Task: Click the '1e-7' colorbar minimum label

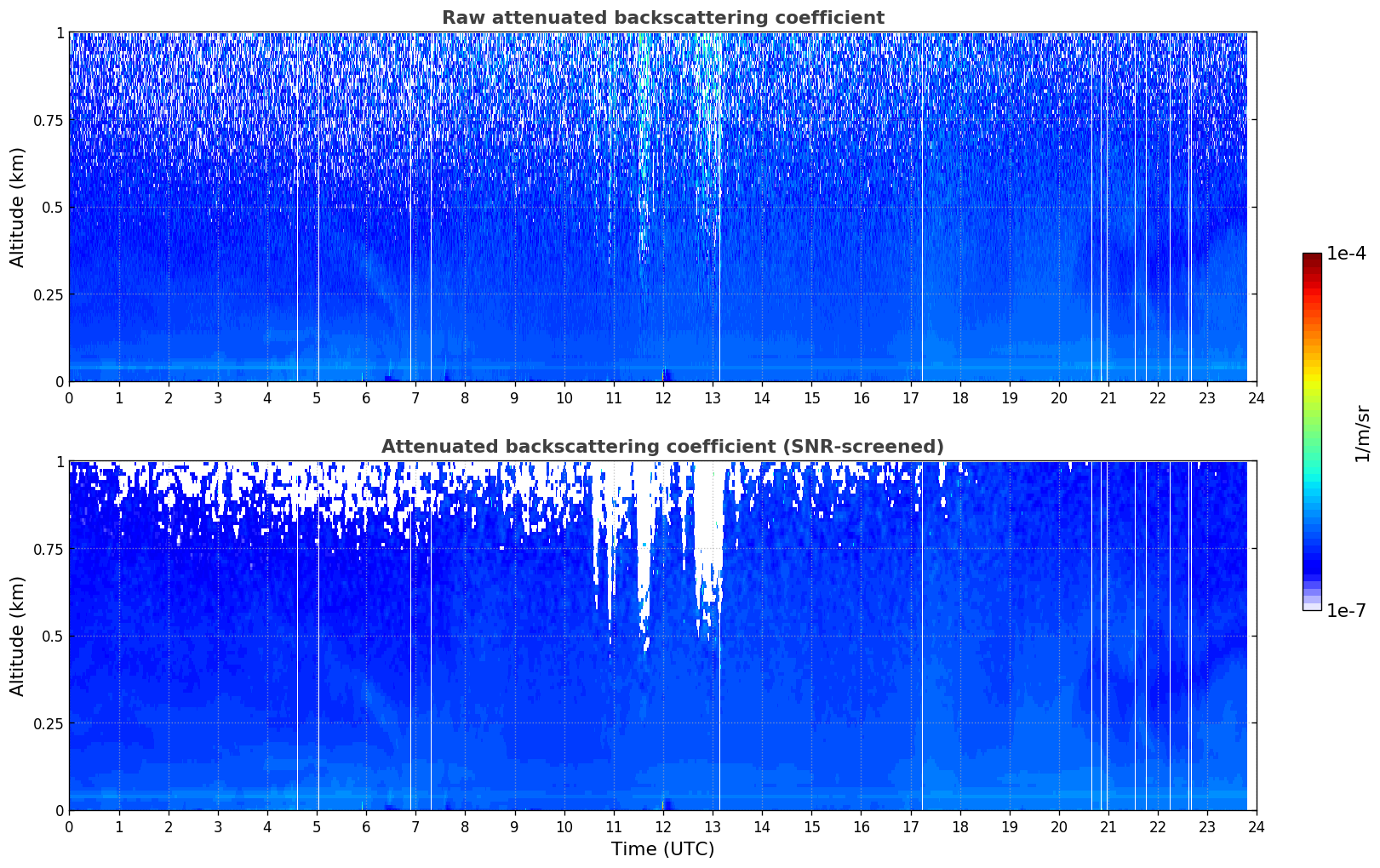Action: click(x=1346, y=610)
